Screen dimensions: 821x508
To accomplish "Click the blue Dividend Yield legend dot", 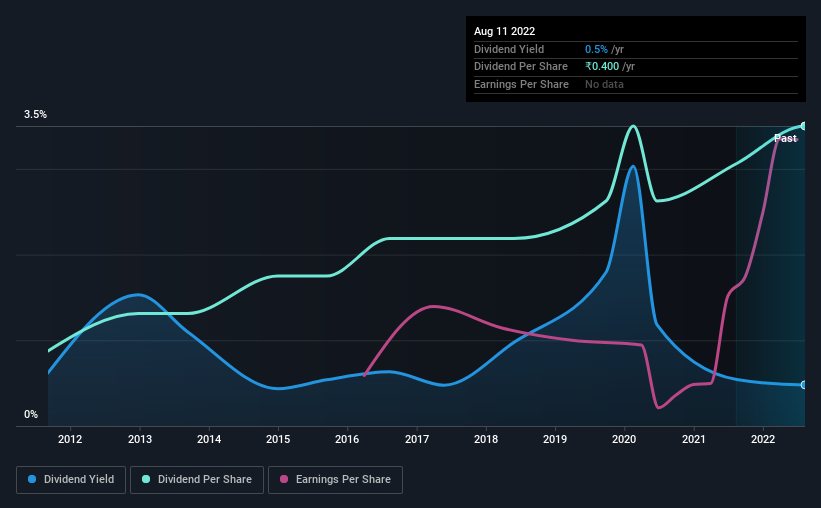I will point(32,479).
